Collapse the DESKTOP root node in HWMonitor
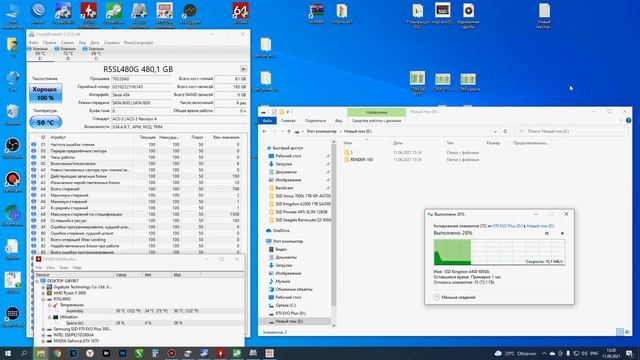This screenshot has height=360, width=640. tap(37, 281)
